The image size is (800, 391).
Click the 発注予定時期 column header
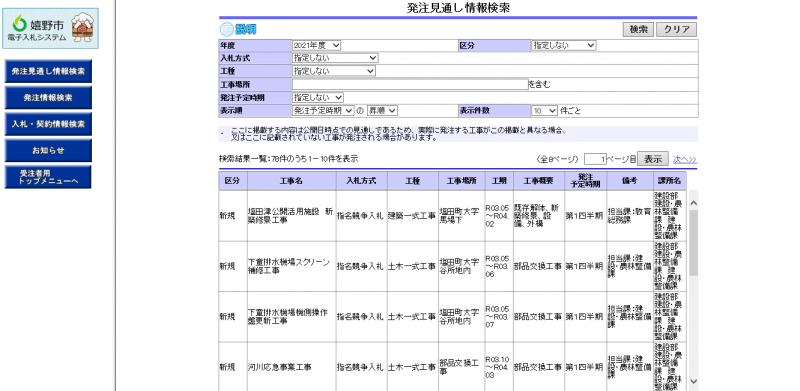coord(585,181)
